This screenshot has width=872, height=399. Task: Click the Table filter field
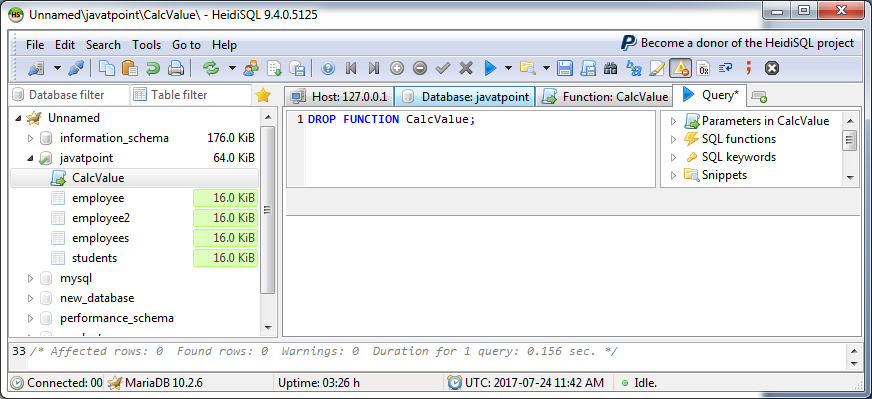pyautogui.click(x=191, y=95)
